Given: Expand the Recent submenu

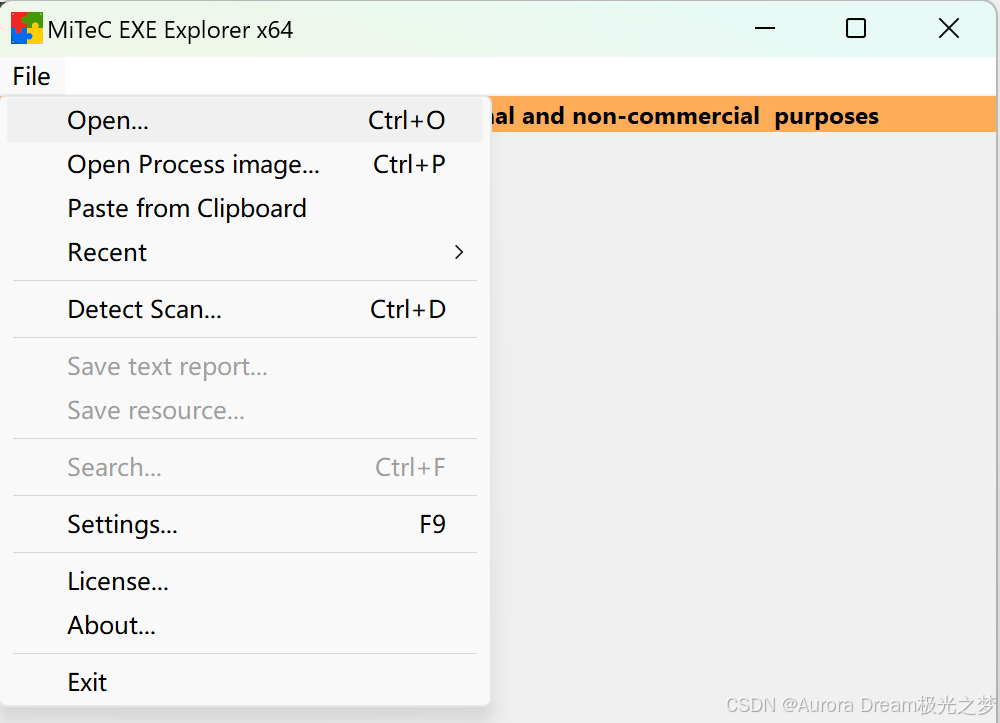Looking at the screenshot, I should [245, 252].
